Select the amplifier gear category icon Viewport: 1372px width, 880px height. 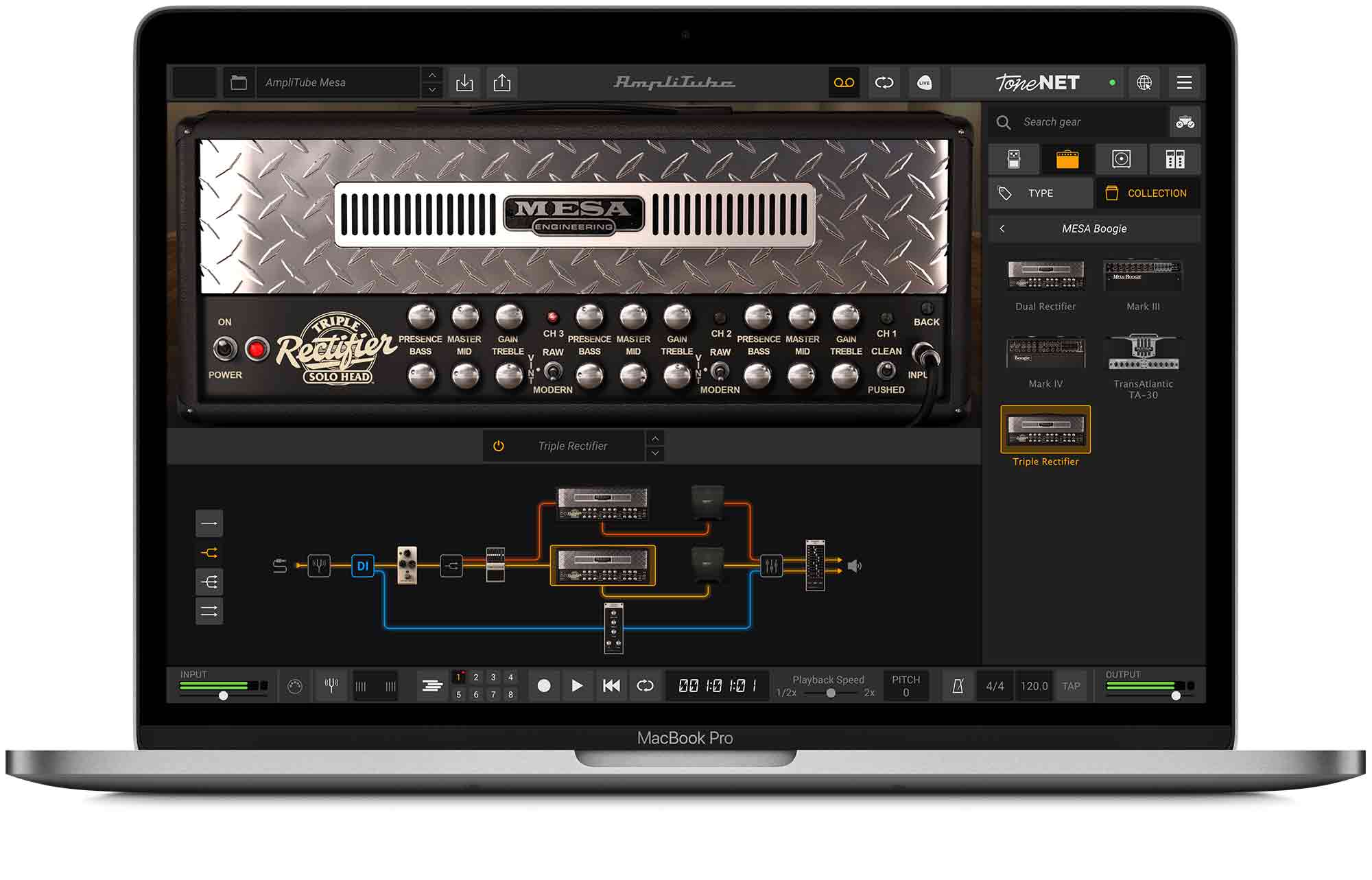1067,159
